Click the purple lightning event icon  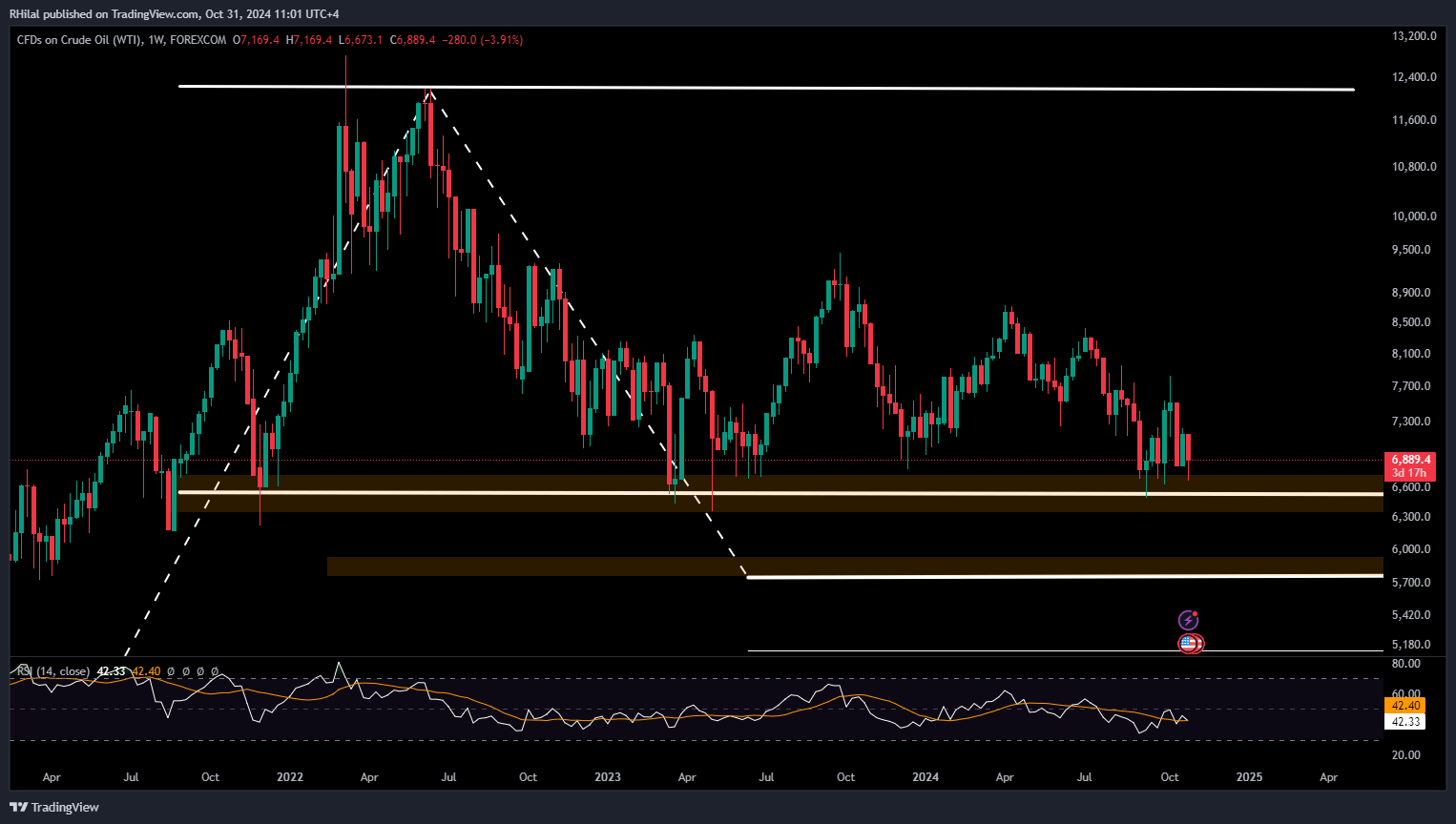tap(1188, 620)
